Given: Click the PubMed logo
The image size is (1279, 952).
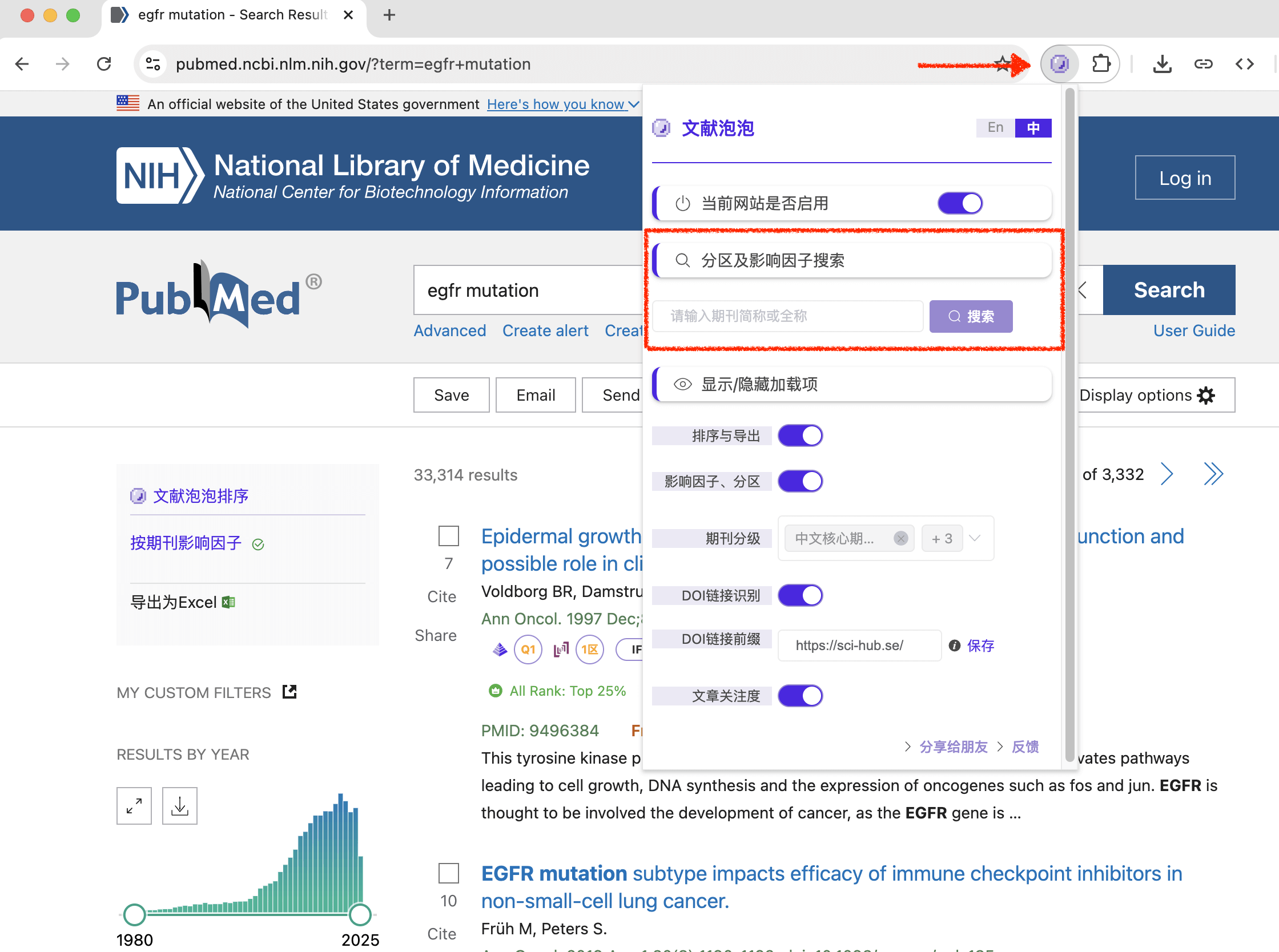Looking at the screenshot, I should pyautogui.click(x=219, y=294).
